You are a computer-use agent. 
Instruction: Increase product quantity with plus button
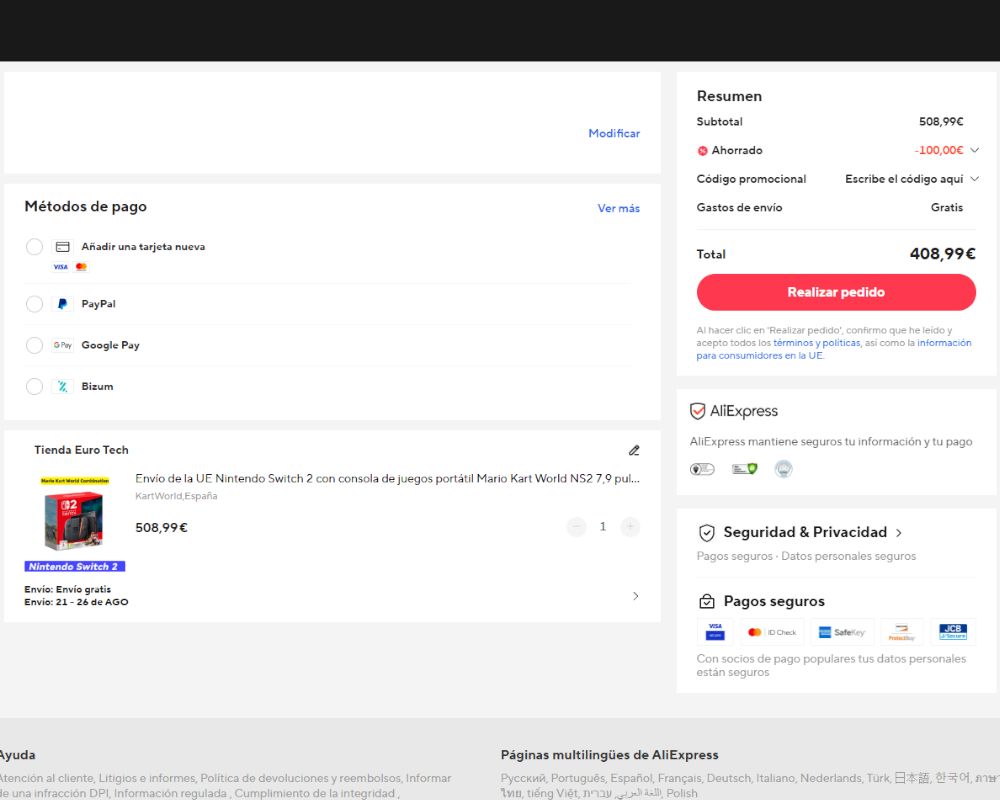coord(630,526)
